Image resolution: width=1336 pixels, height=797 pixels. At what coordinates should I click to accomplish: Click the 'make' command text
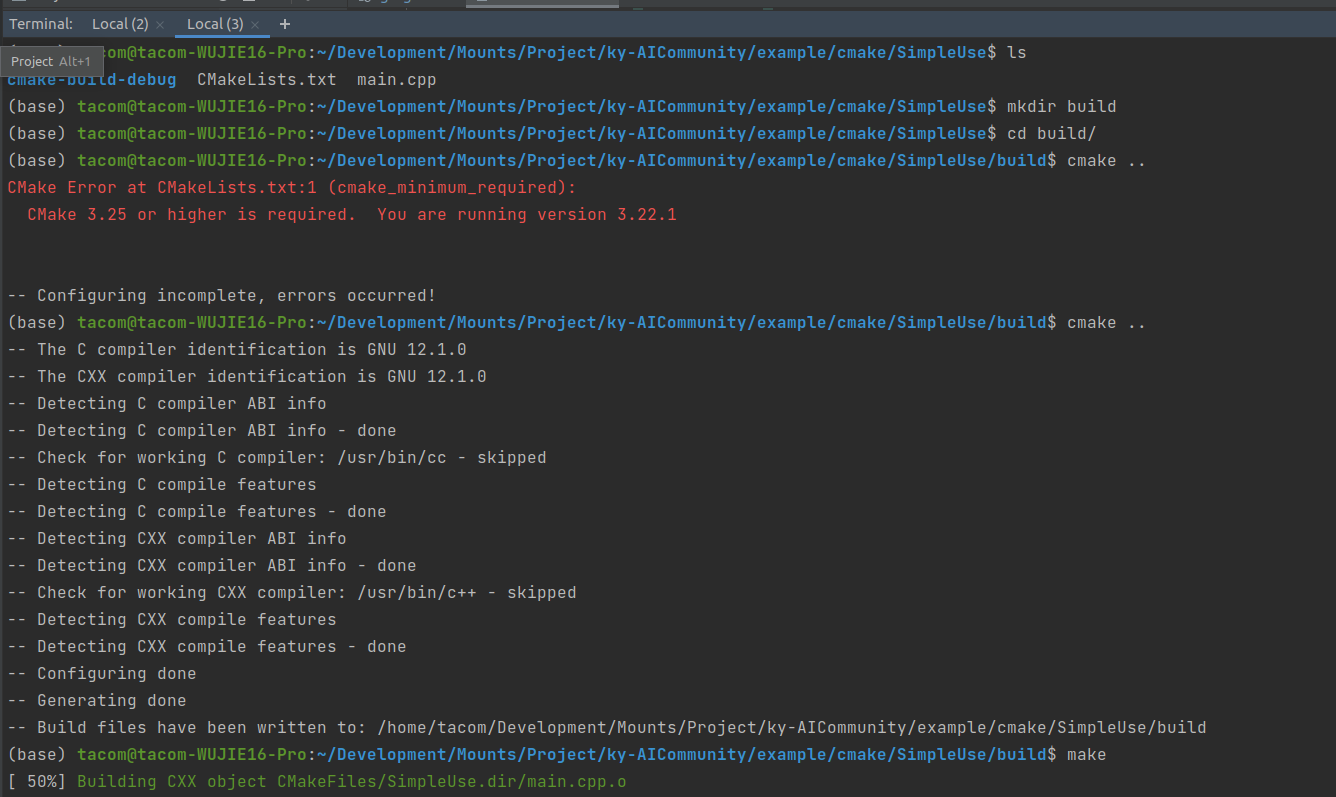click(x=1086, y=754)
